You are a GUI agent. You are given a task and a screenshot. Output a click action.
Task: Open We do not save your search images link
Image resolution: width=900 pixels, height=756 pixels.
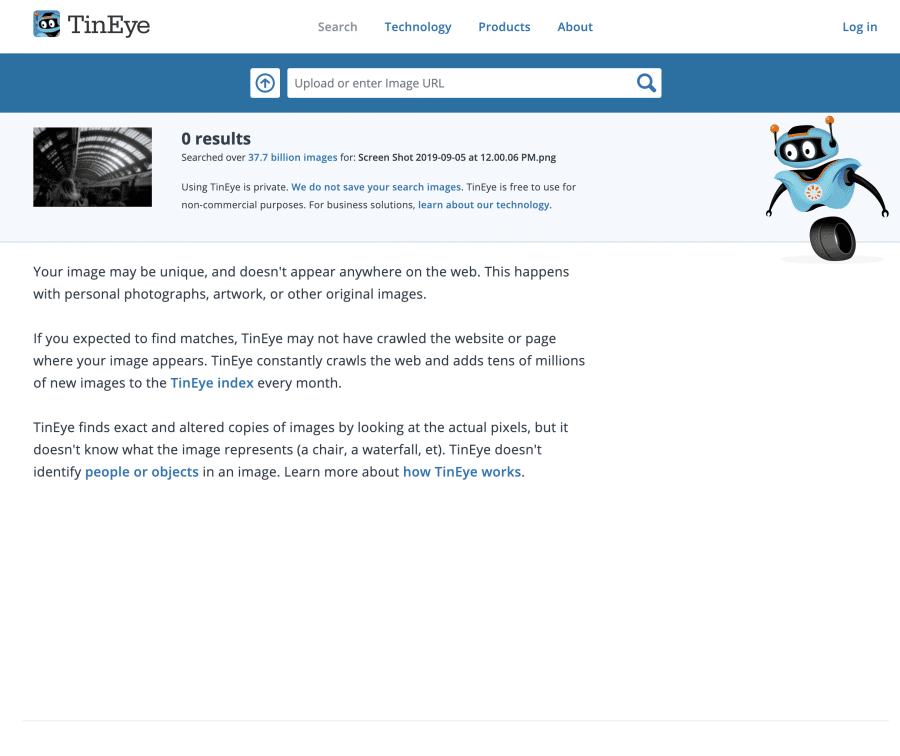[376, 187]
